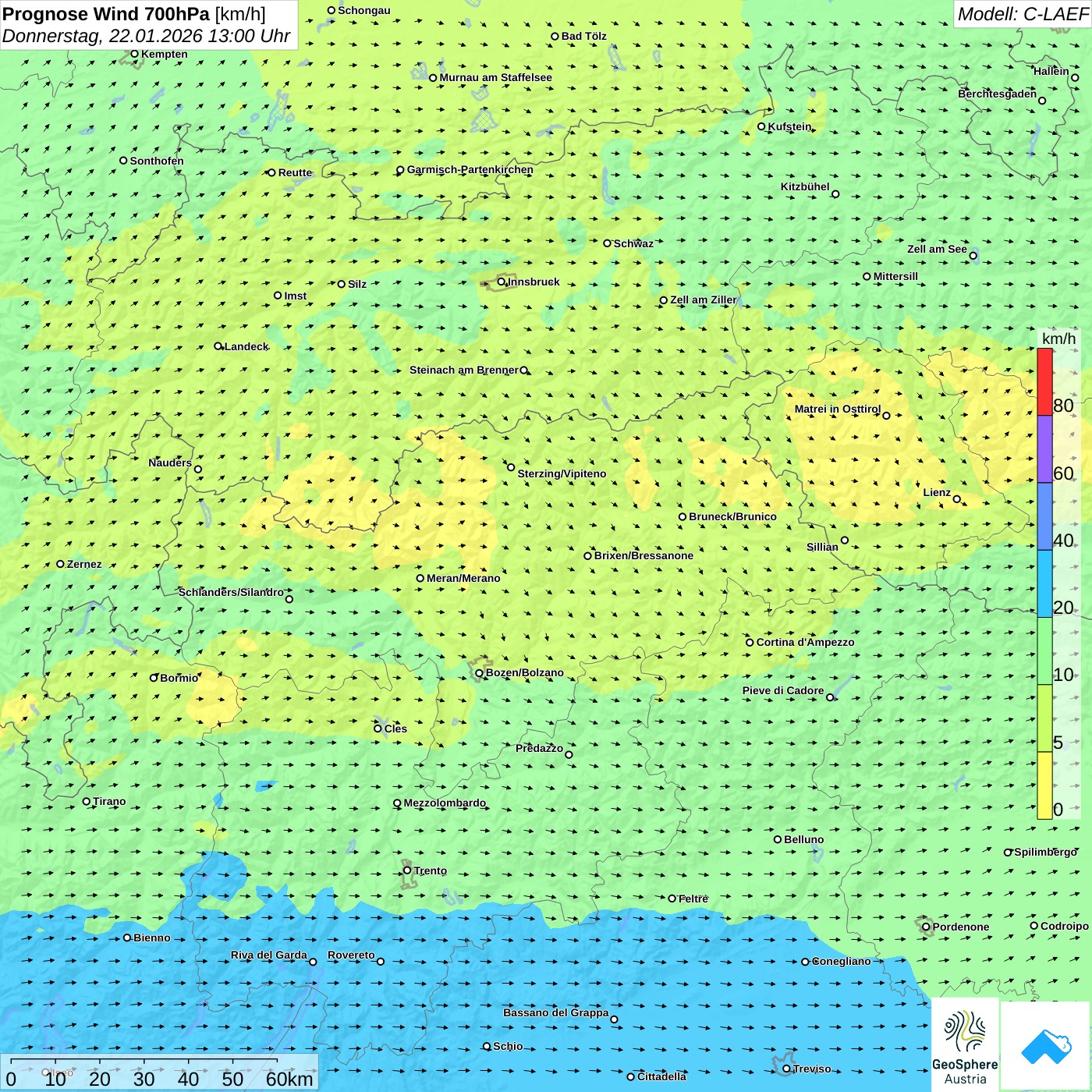Click the Mittersill town label
The height and width of the screenshot is (1092, 1092).
895,276
